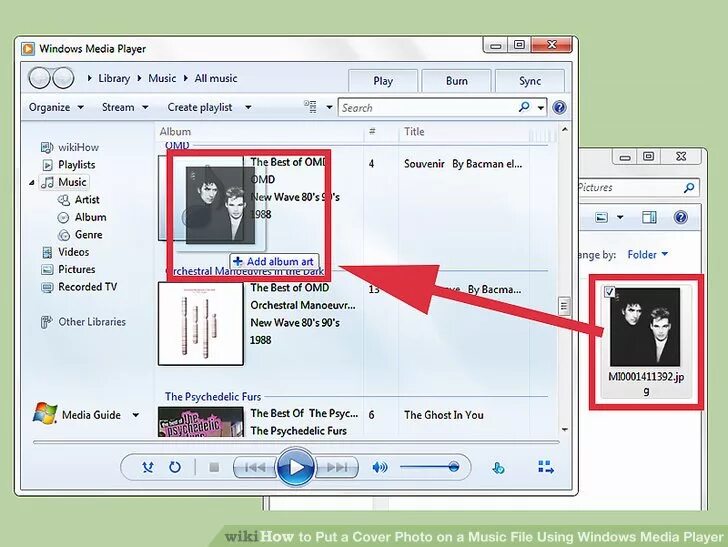This screenshot has width=728, height=547.
Task: Click the volume slider handle
Action: click(454, 467)
